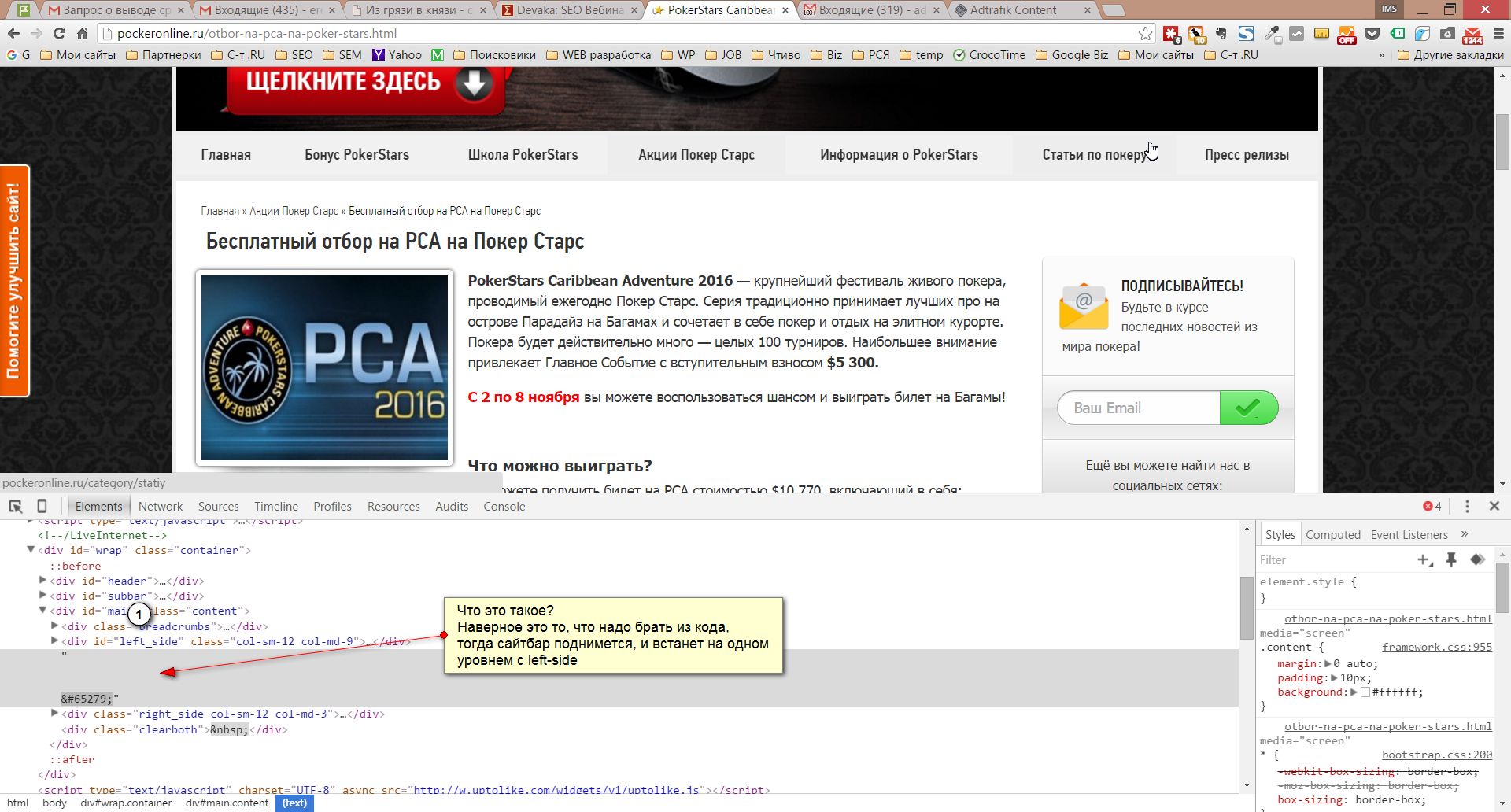Select div#wrap.container in the breadcrumb bar
Screen dimensions: 1511x812
coord(126,803)
